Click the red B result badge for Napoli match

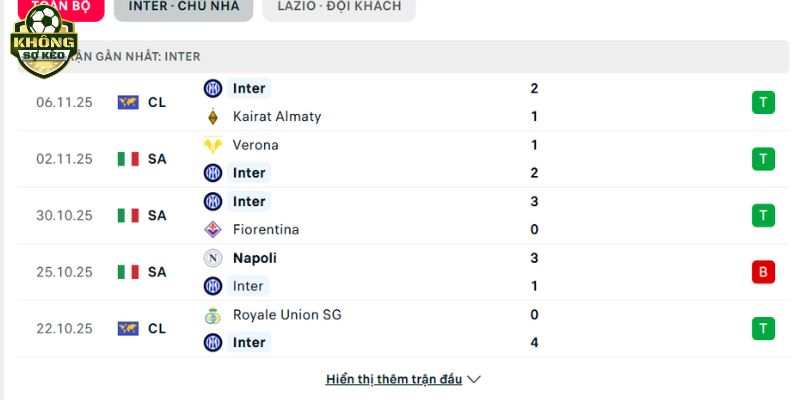[764, 271]
